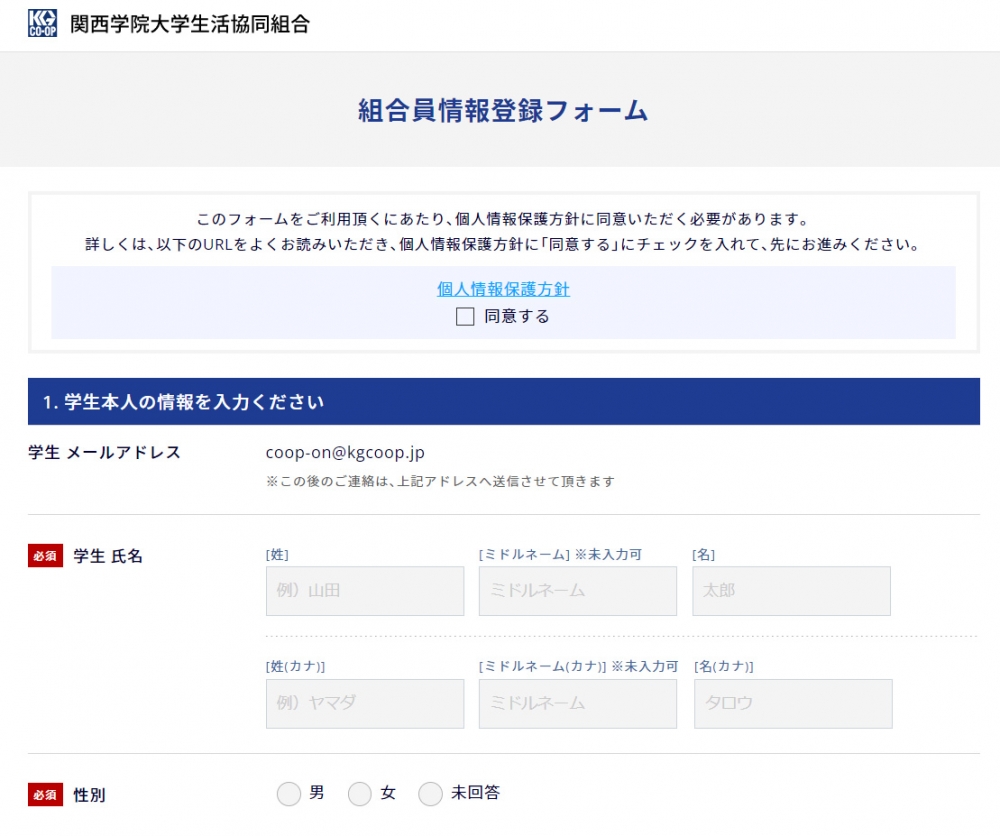Click the 必須 badge beside 性別

coord(45,796)
